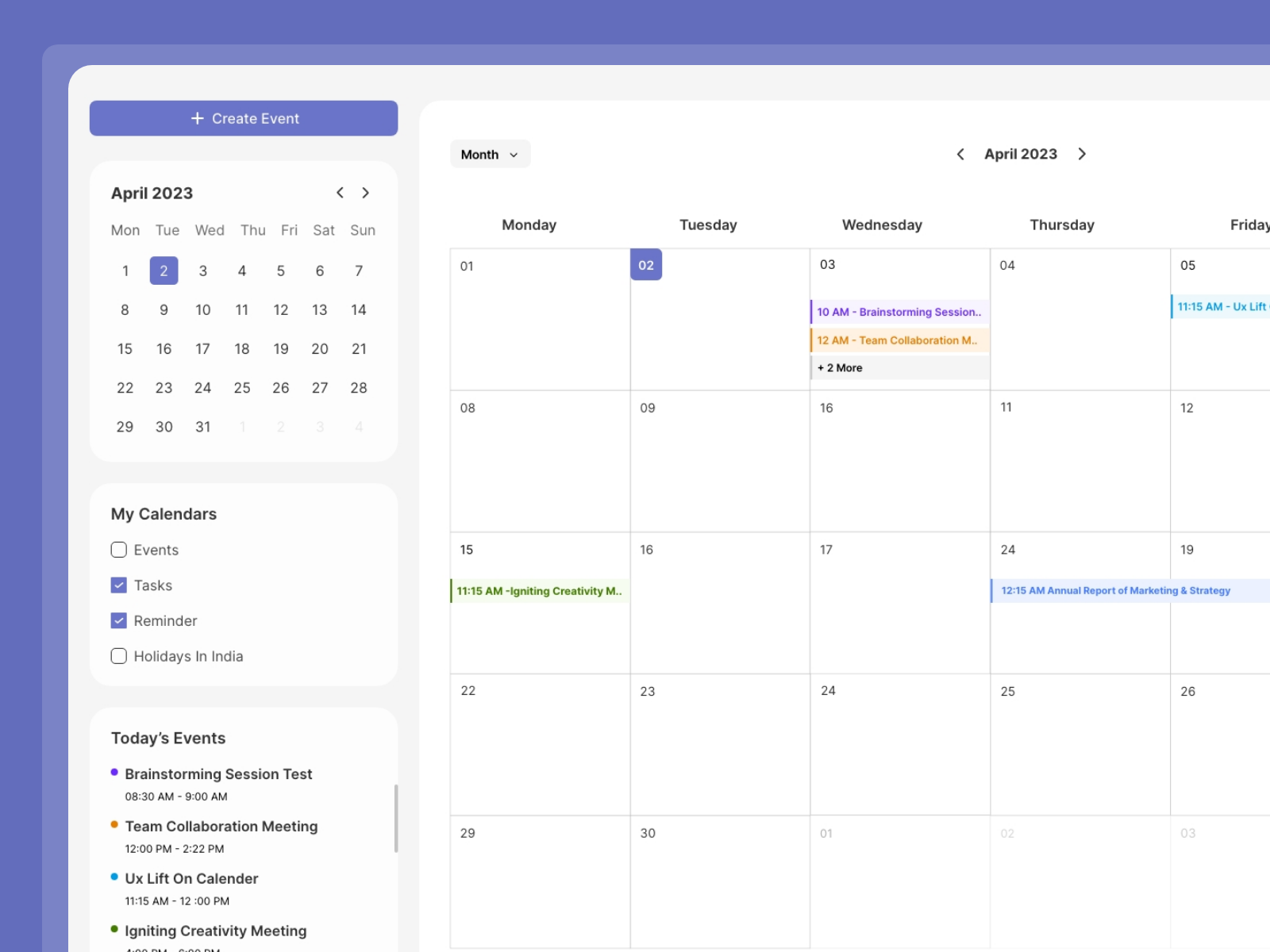This screenshot has width=1270, height=952.
Task: Enable the Events calendar checkbox
Action: (x=118, y=549)
